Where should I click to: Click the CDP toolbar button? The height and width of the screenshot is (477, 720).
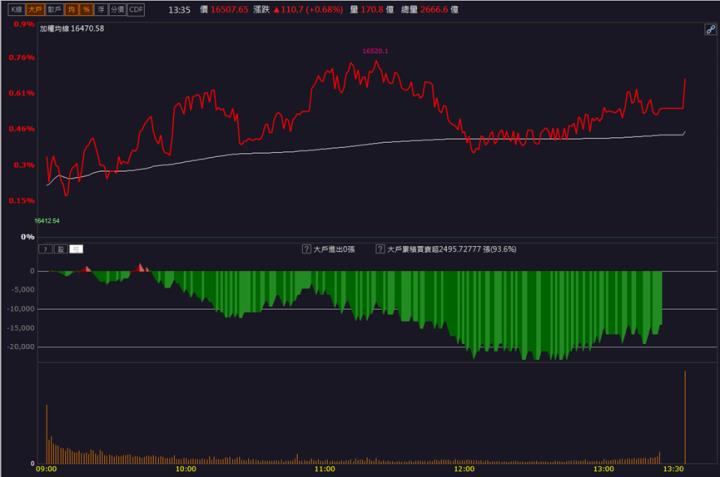[137, 9]
